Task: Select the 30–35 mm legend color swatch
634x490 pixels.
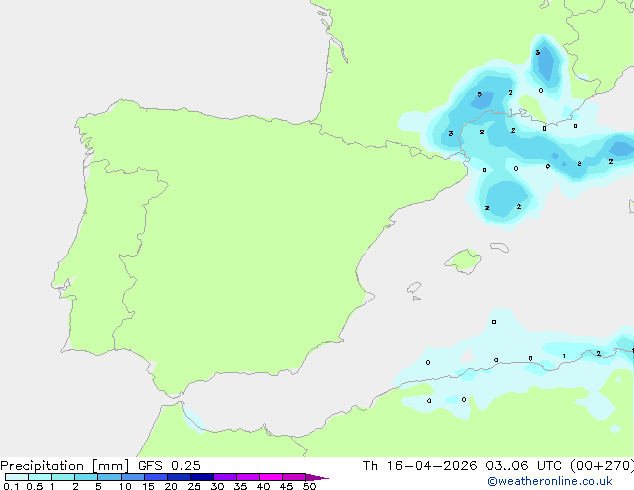Action: click(225, 477)
